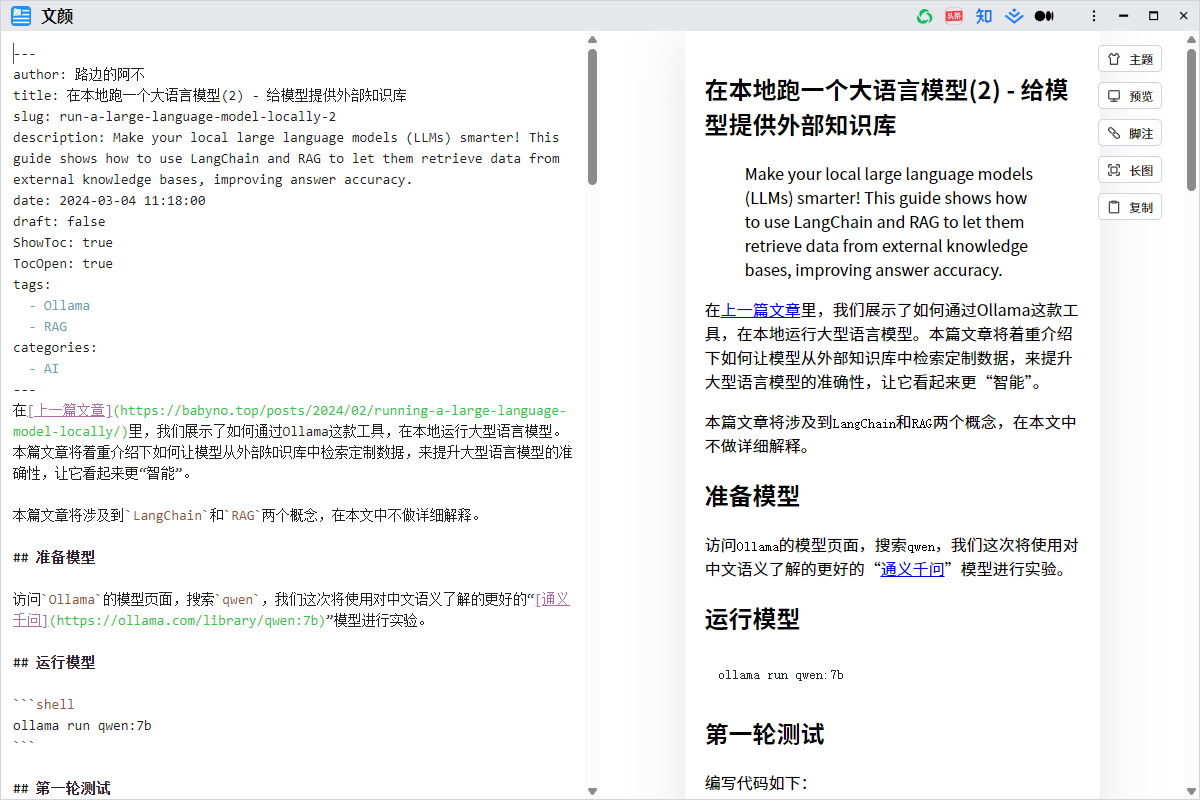Open the 主题 (theme) panel

click(x=1129, y=58)
